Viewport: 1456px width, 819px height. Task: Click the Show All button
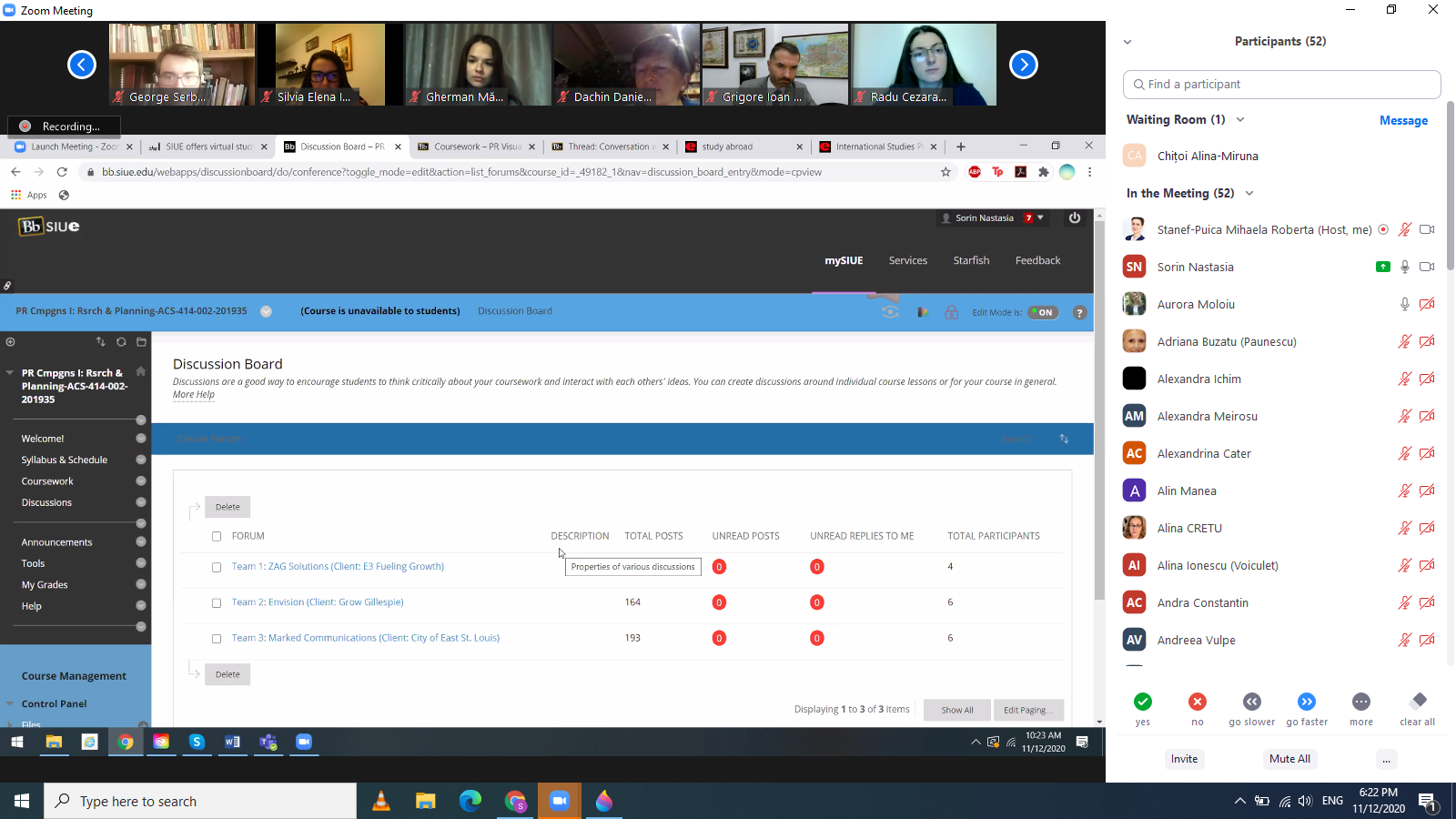[957, 710]
